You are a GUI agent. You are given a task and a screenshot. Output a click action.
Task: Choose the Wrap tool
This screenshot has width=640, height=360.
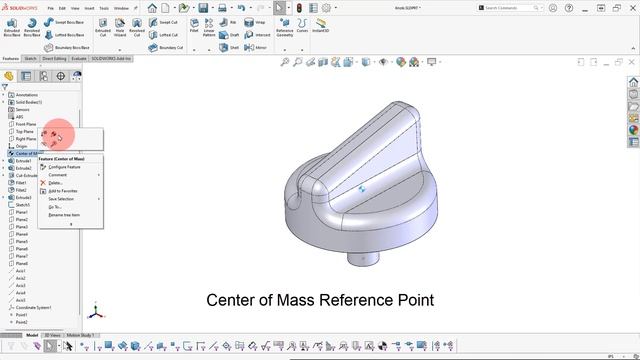pyautogui.click(x=255, y=22)
